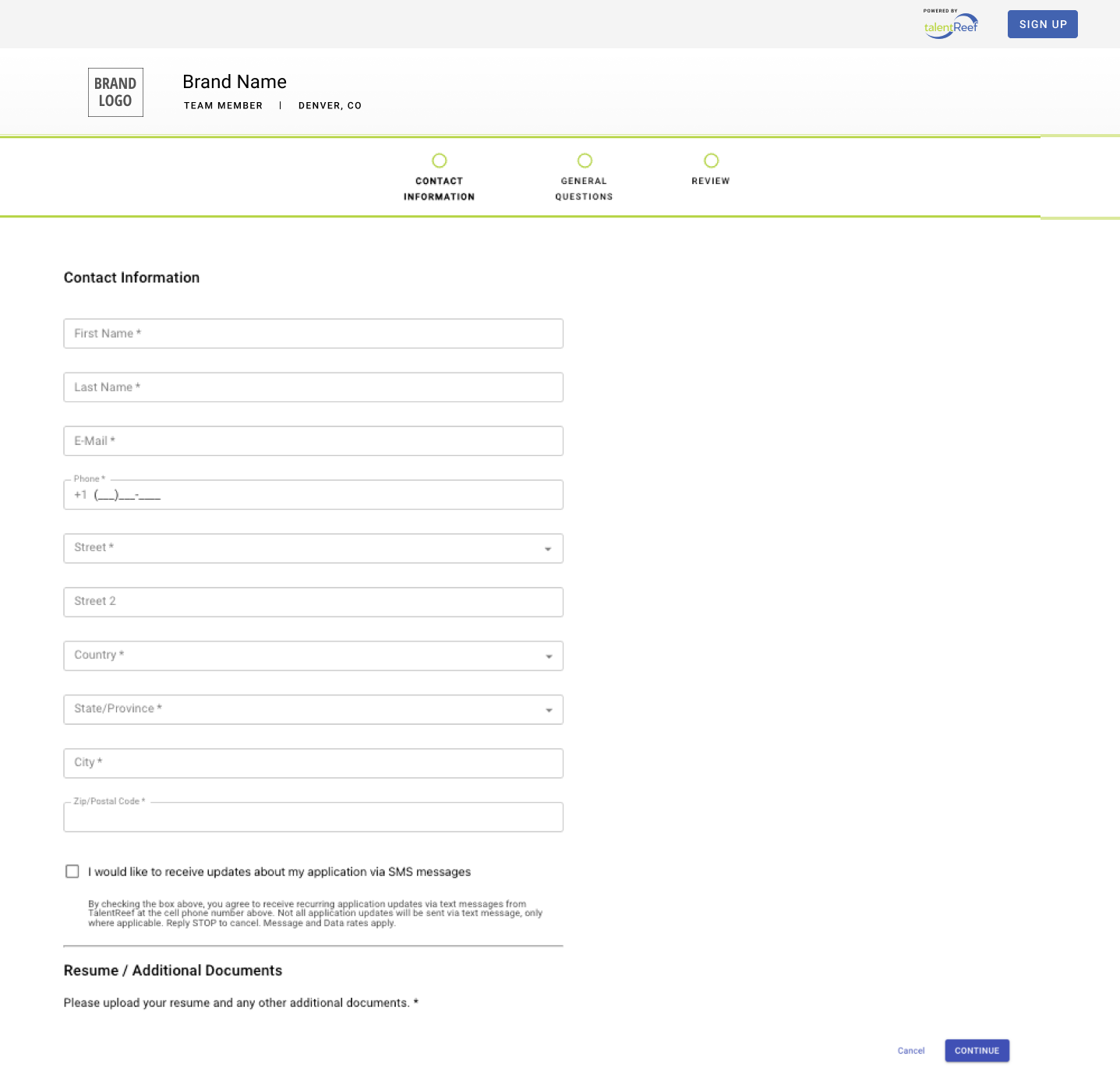Open the Street address suggestions dropdown
The image size is (1120, 1092).
pos(549,548)
